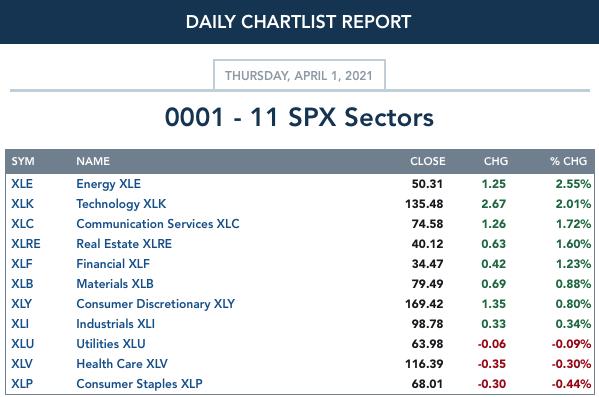This screenshot has height=397, width=599.
Task: Sort by the CLOSE column header
Action: (427, 161)
